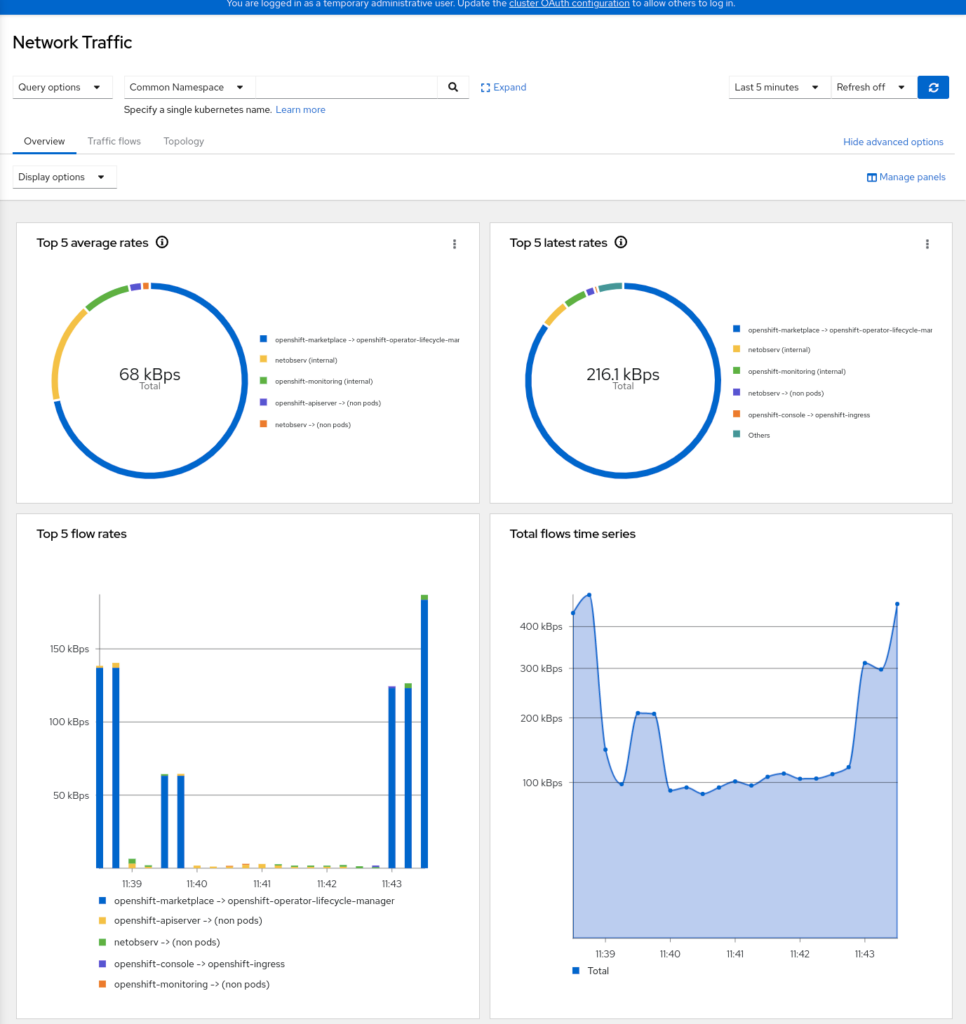The height and width of the screenshot is (1024, 966).
Task: Open kebab menu on Top 5 latest rates
Action: (x=927, y=244)
